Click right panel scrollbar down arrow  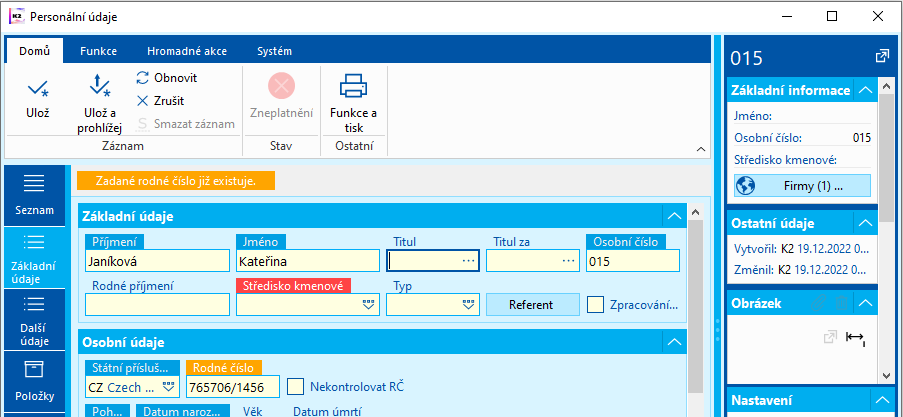887,376
